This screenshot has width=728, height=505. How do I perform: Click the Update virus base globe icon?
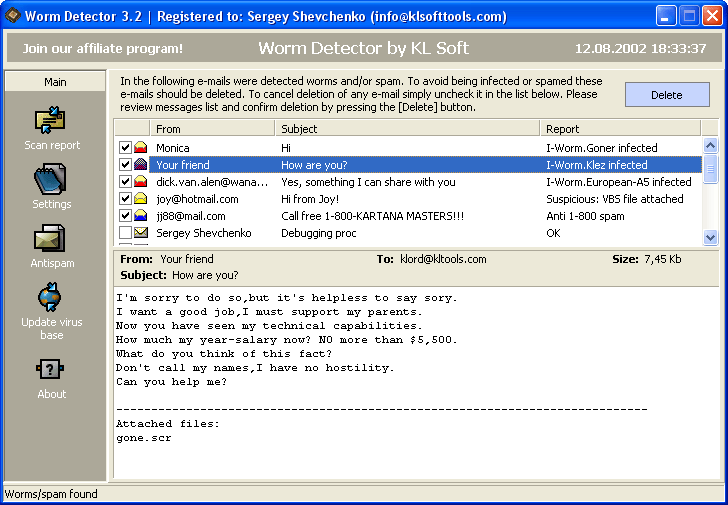pyautogui.click(x=49, y=297)
